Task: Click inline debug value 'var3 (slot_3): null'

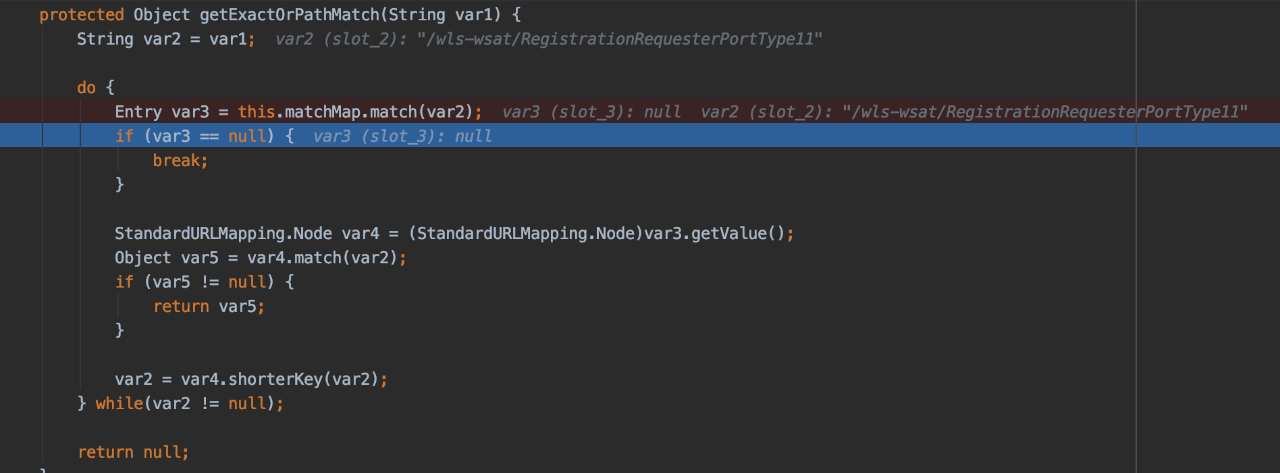Action: tap(402, 137)
